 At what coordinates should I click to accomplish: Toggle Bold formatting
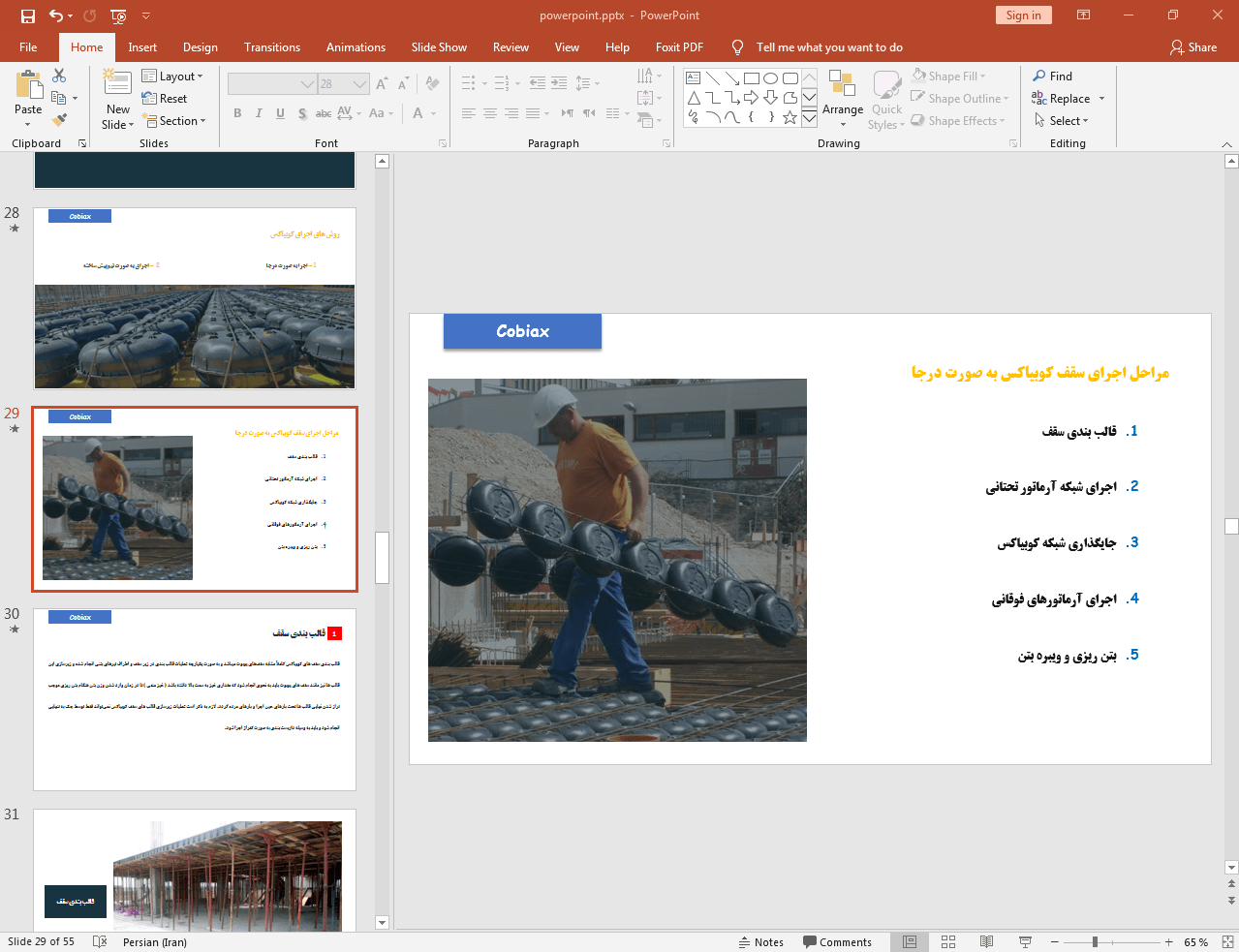click(x=237, y=113)
